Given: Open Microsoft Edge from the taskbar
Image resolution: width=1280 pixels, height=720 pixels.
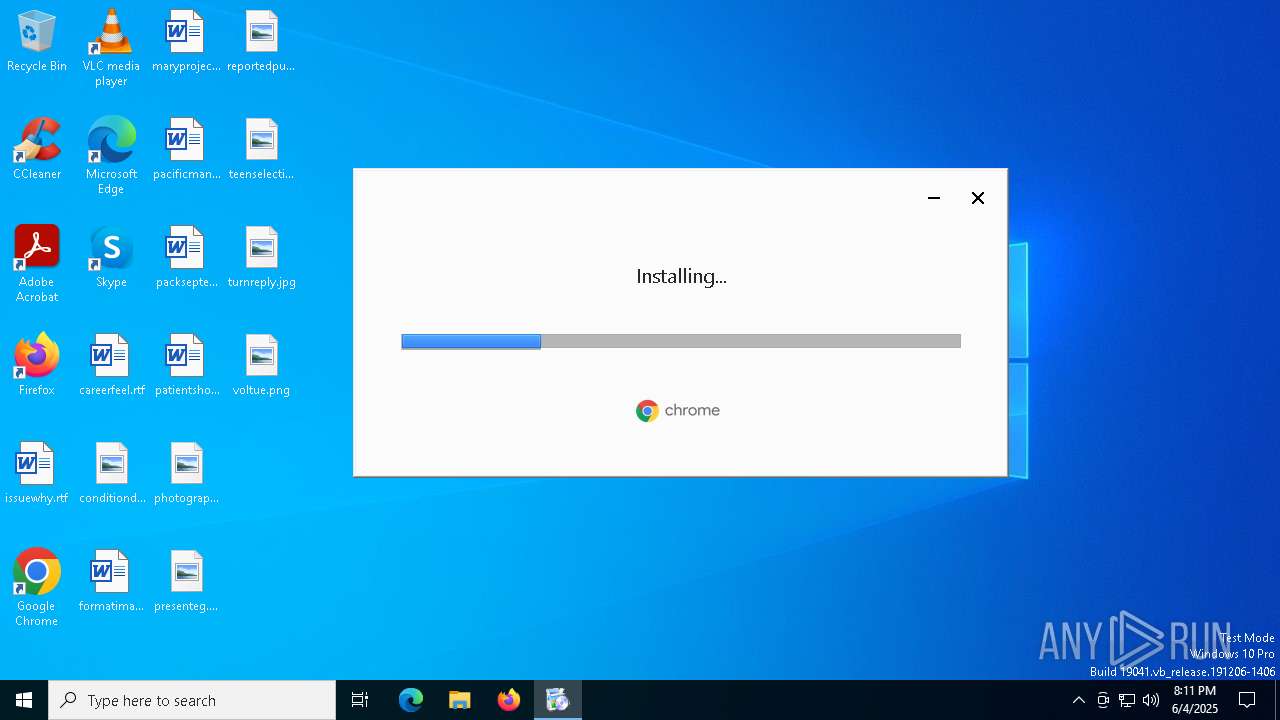Looking at the screenshot, I should coord(411,700).
